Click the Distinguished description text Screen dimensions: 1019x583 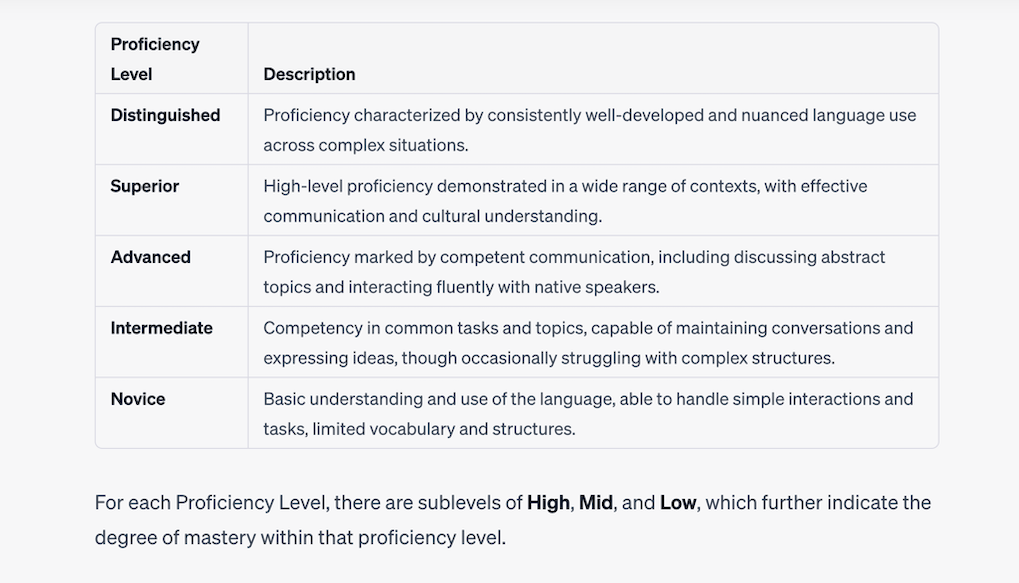(589, 130)
